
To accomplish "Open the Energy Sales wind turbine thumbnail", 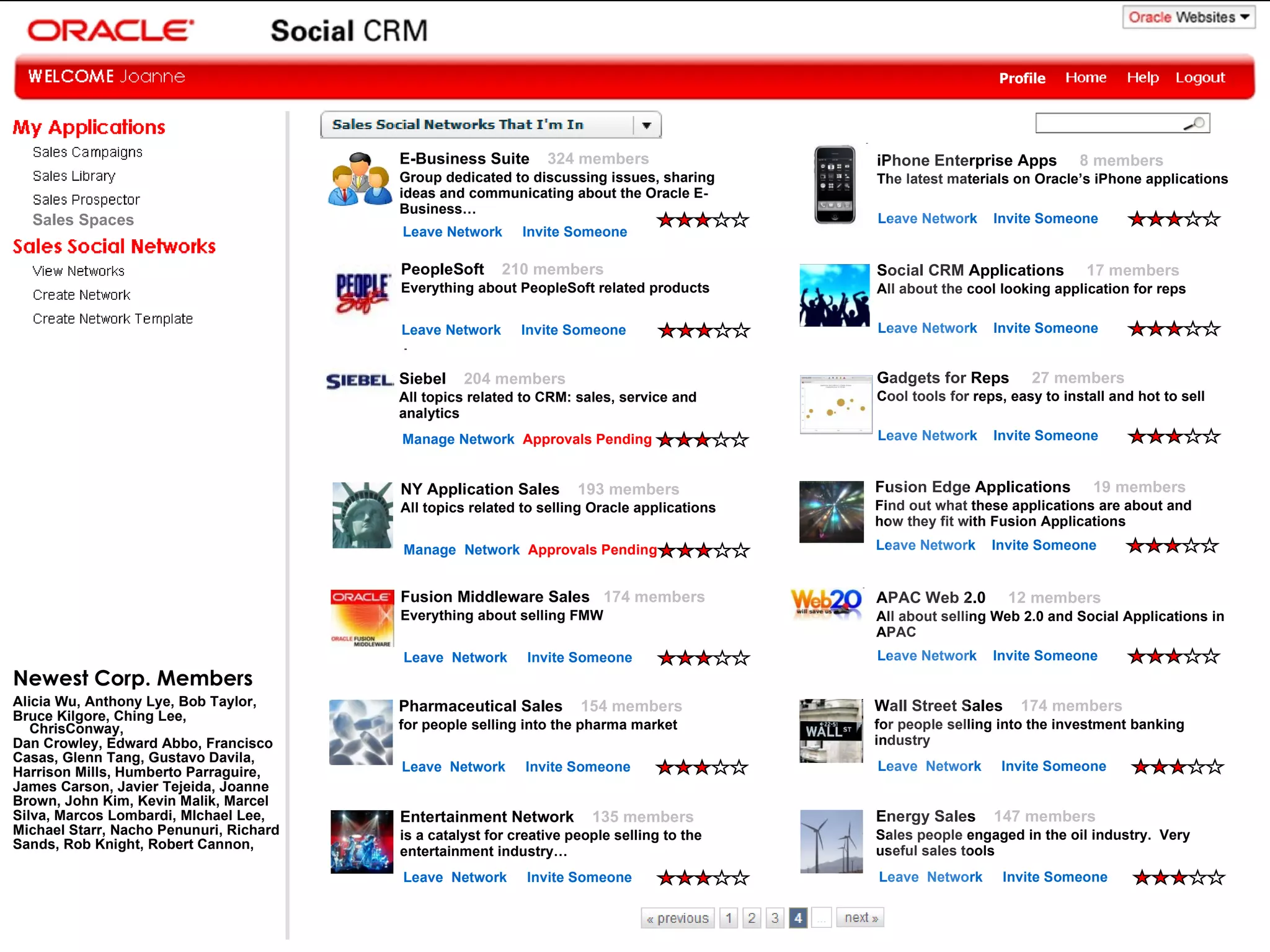I will tap(832, 841).
